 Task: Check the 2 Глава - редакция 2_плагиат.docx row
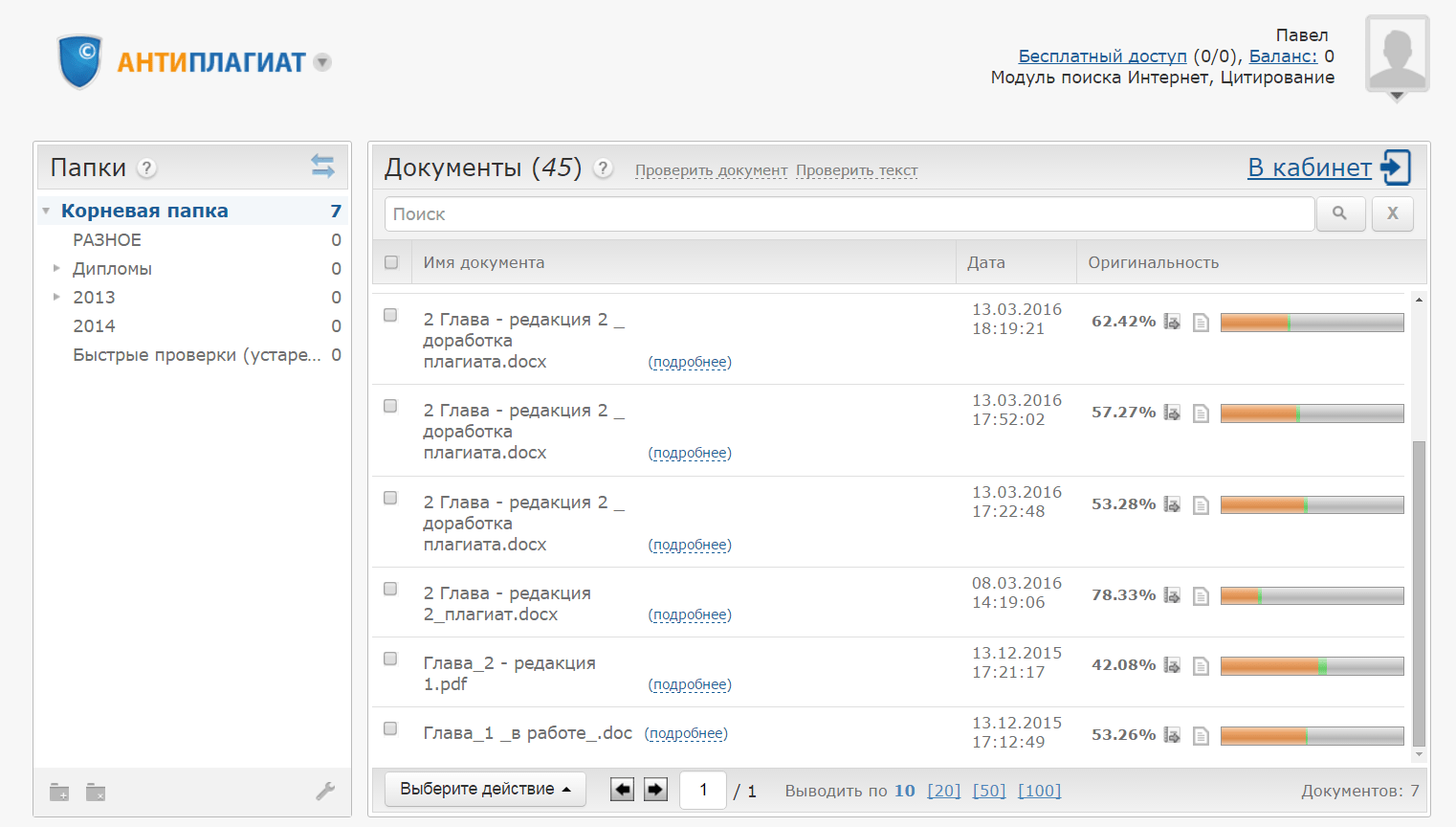pyautogui.click(x=390, y=589)
